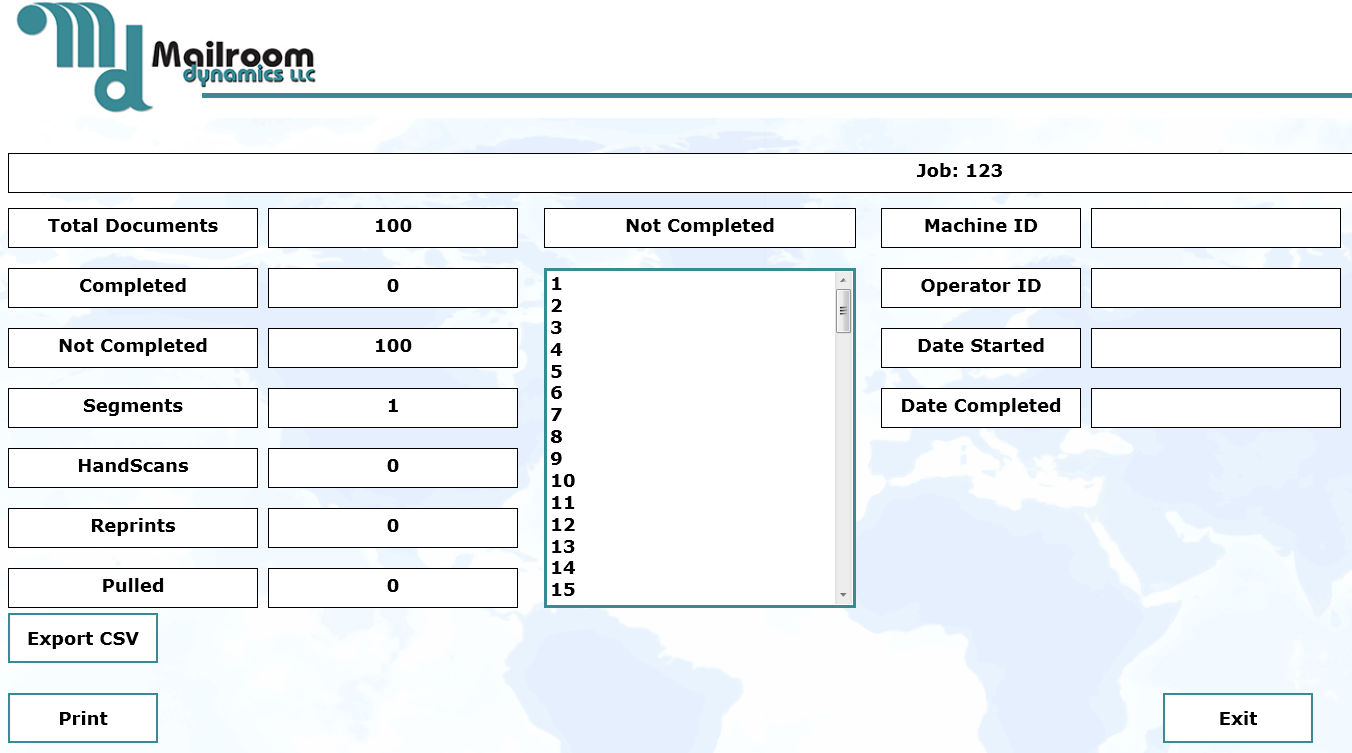Click the Segments value showing 1

392,407
